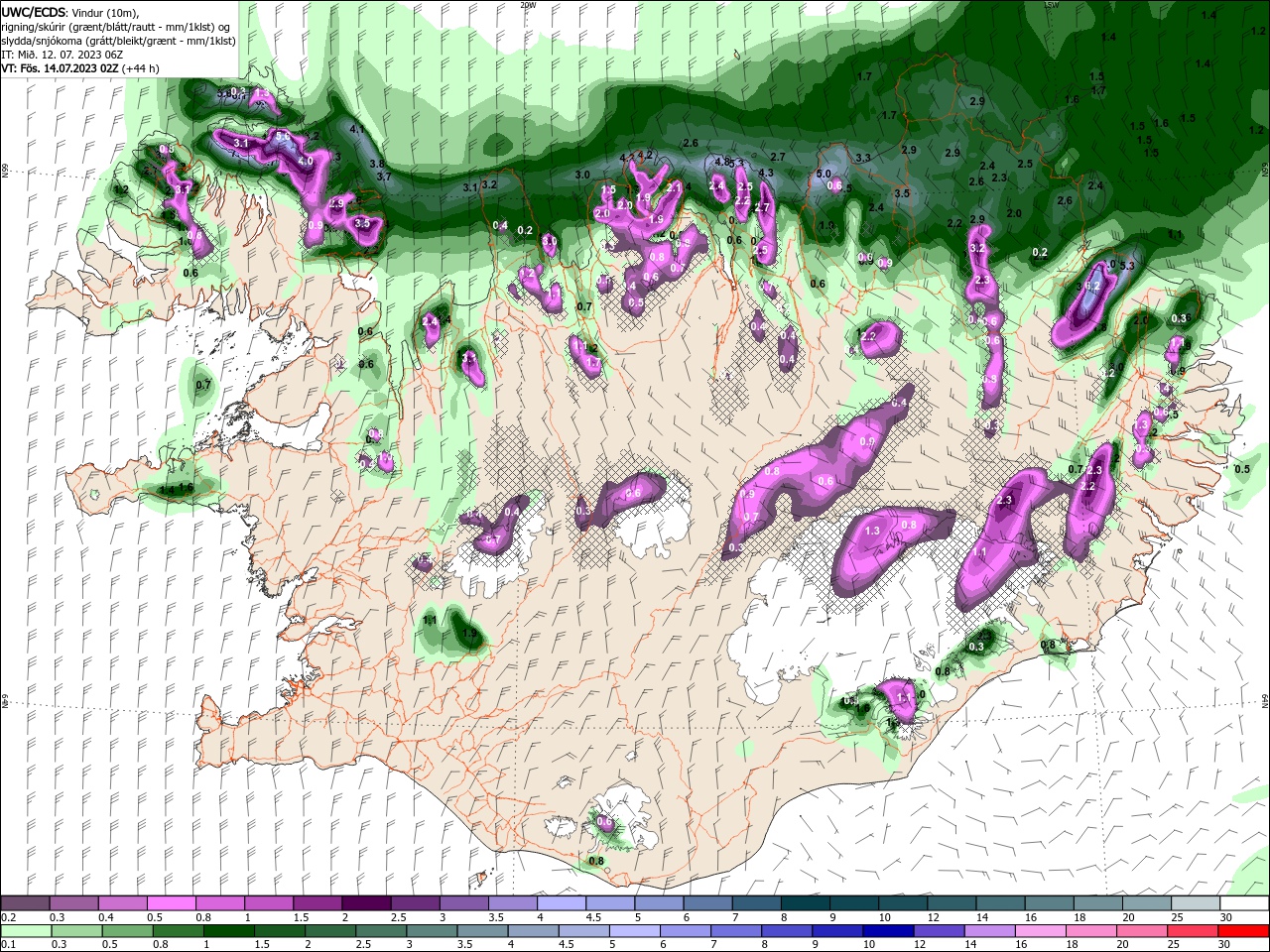Viewport: 1270px width, 952px height.
Task: Click the 'IT: Mið. 12. 07. 2023 06Z' line
Action: (61, 54)
